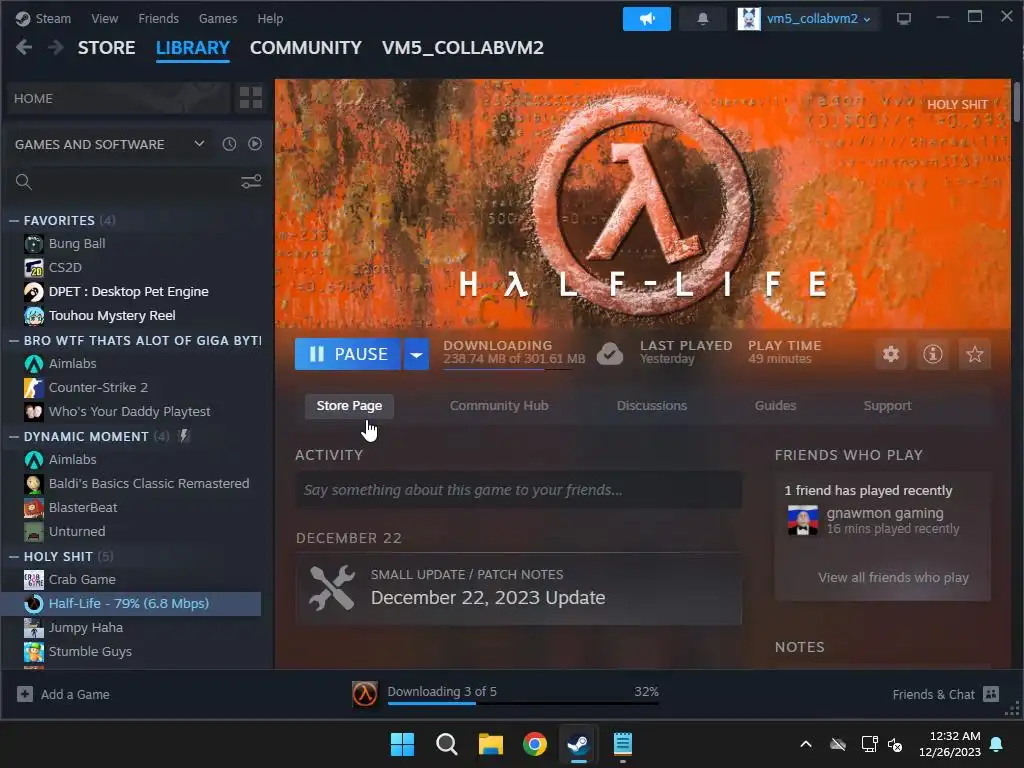Image resolution: width=1024 pixels, height=768 pixels.
Task: Click the announcements megaphone button
Action: pyautogui.click(x=647, y=19)
